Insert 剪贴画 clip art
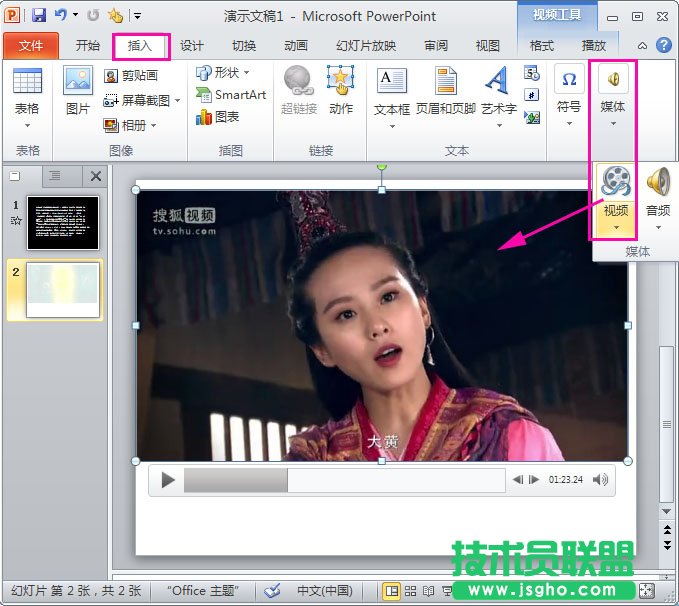Viewport: 679px width, 606px height. [x=131, y=76]
